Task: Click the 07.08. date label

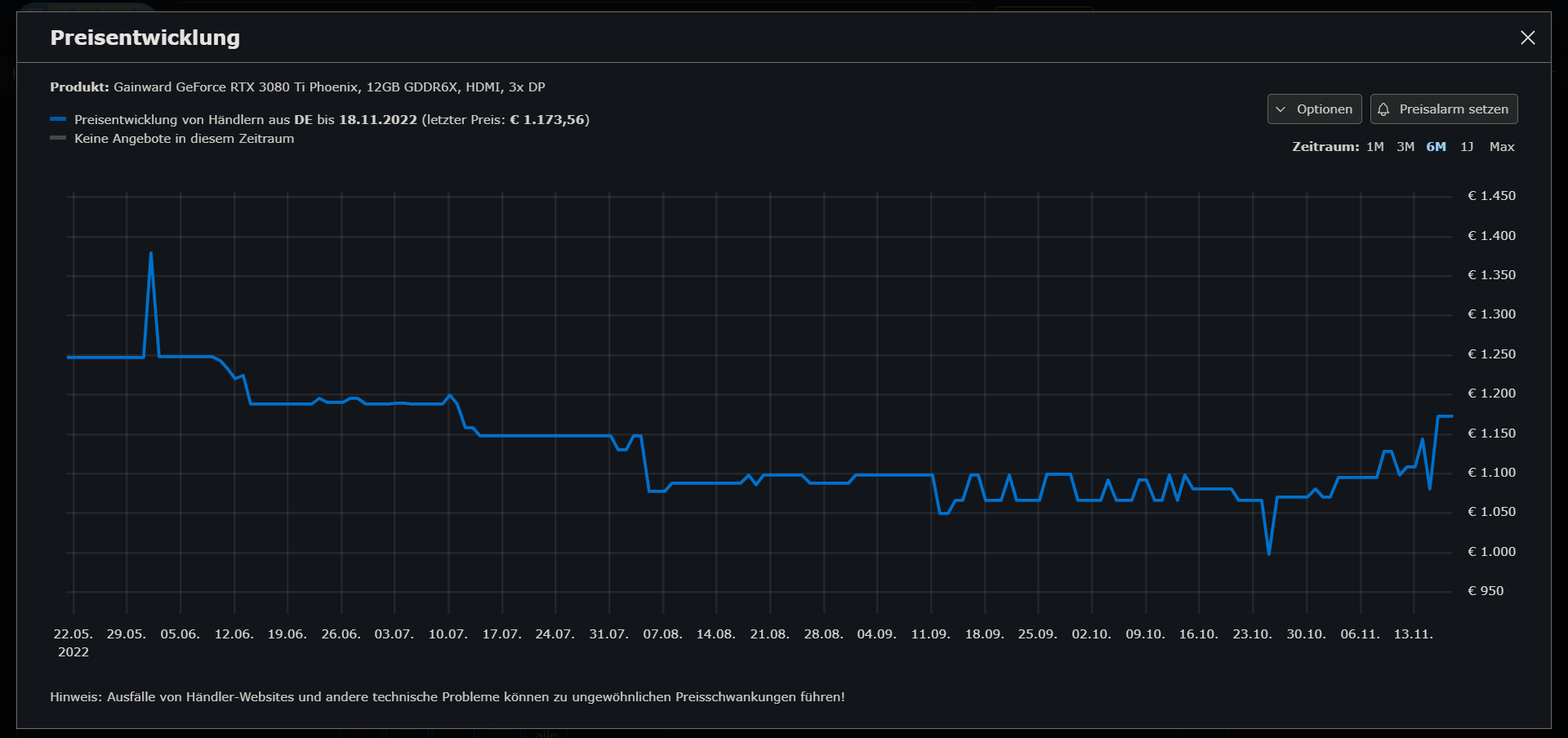Action: coord(663,634)
